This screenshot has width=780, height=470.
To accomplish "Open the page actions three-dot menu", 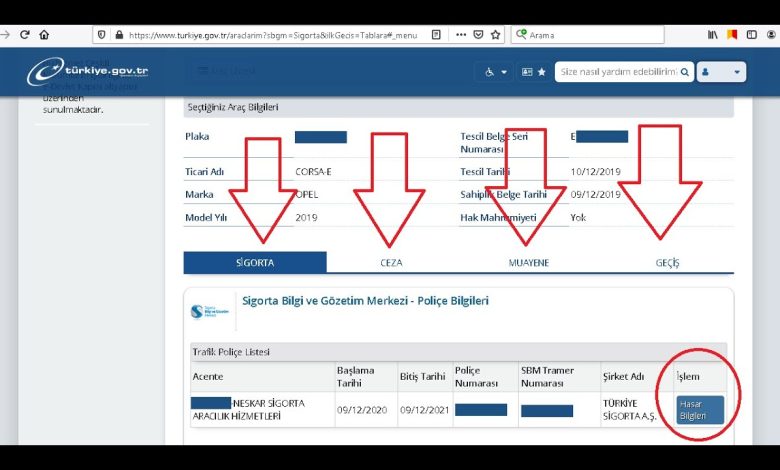I will pyautogui.click(x=461, y=34).
